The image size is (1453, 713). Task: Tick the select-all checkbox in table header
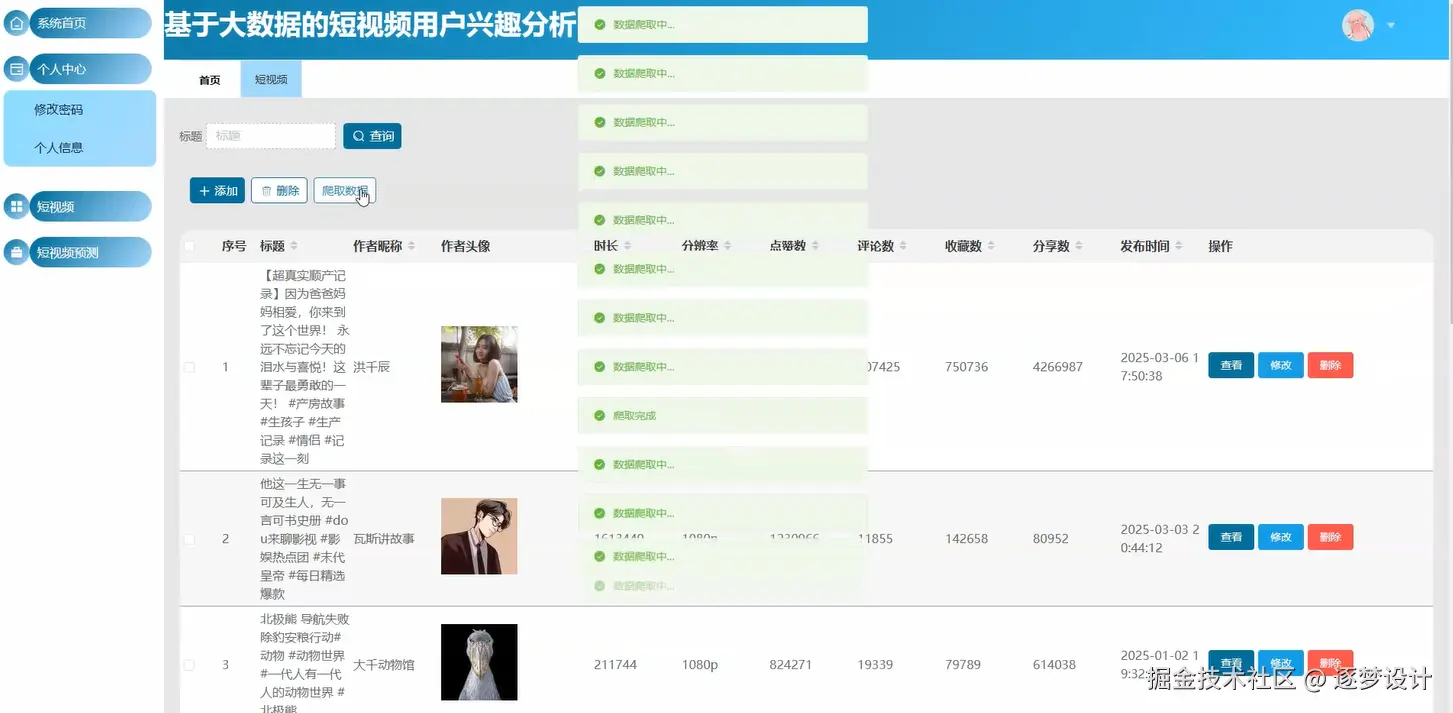point(190,246)
